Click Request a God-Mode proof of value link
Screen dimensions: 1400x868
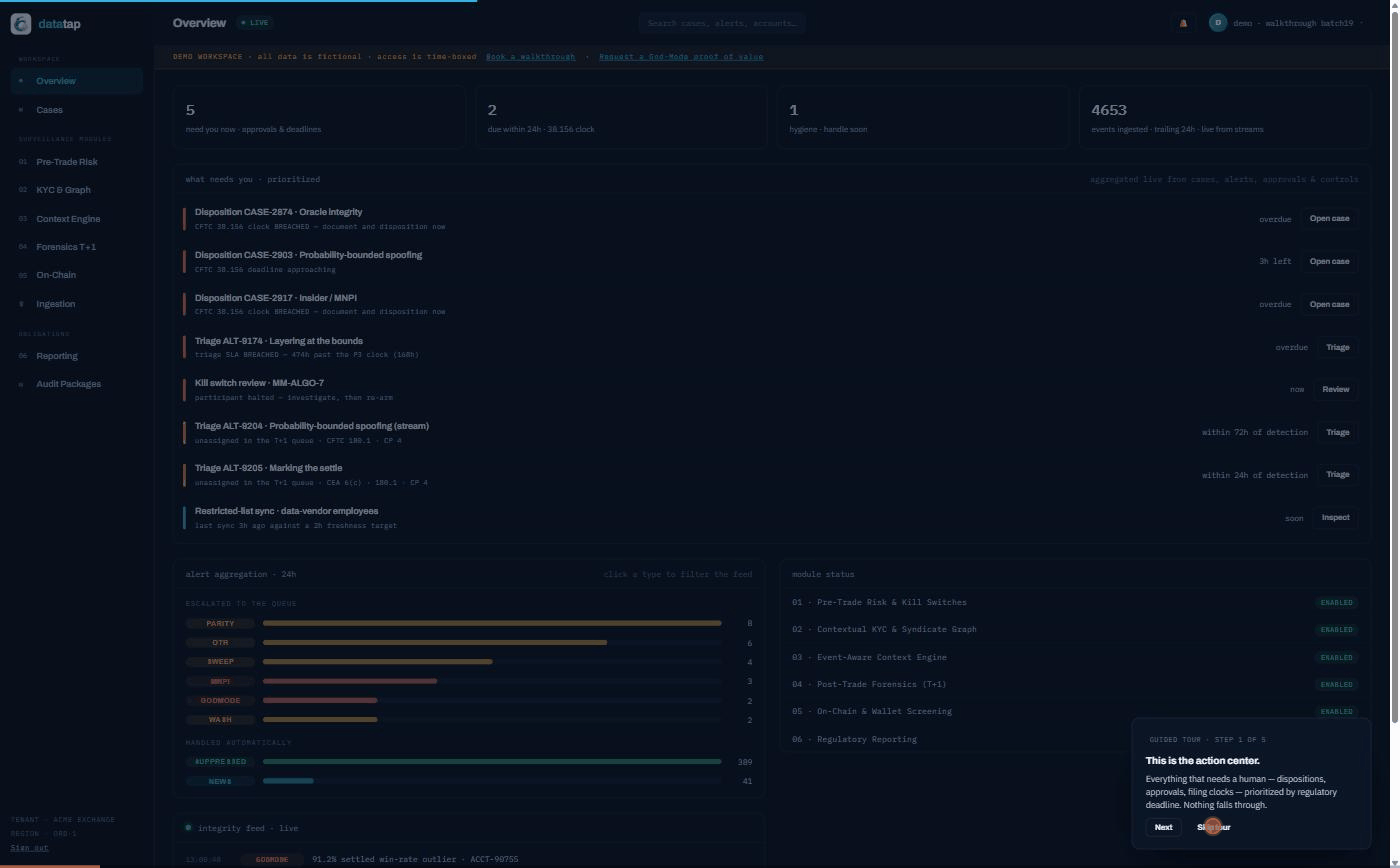click(681, 57)
